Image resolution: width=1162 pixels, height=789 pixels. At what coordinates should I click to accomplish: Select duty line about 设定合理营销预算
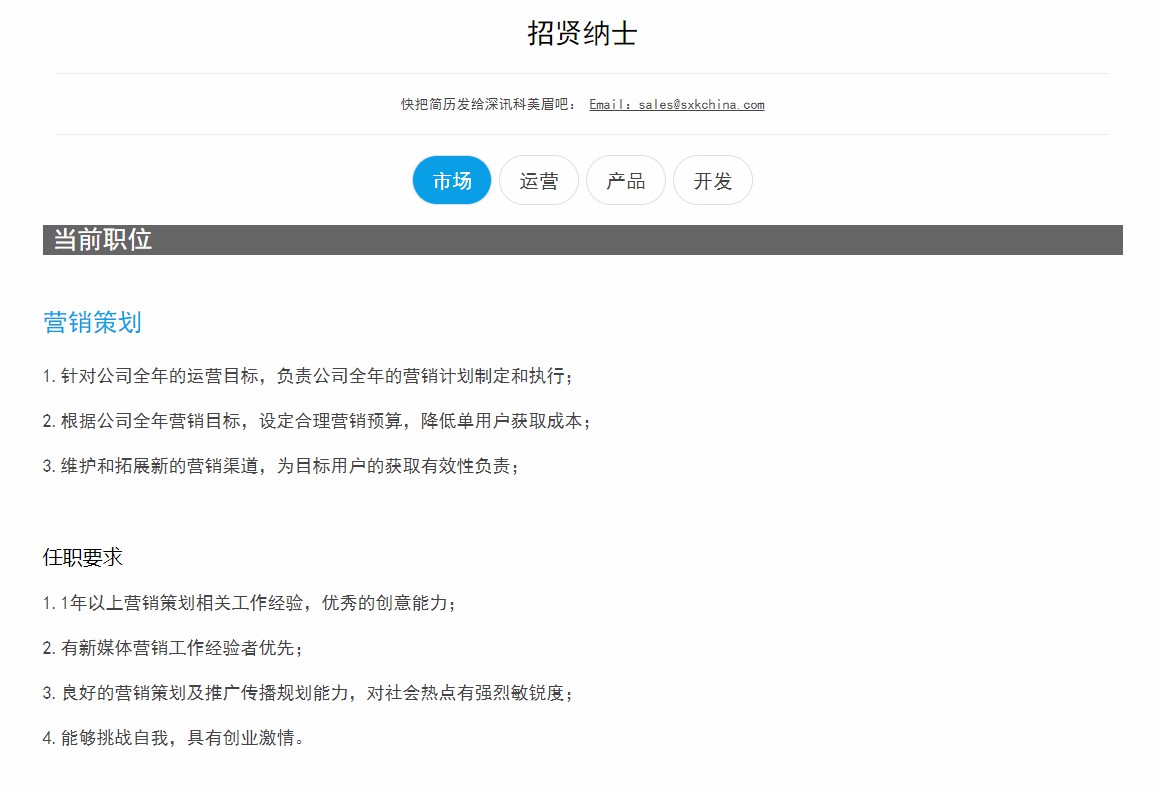(317, 421)
